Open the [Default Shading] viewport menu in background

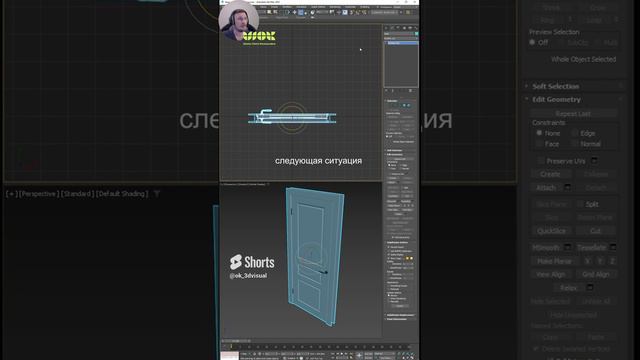click(122, 194)
